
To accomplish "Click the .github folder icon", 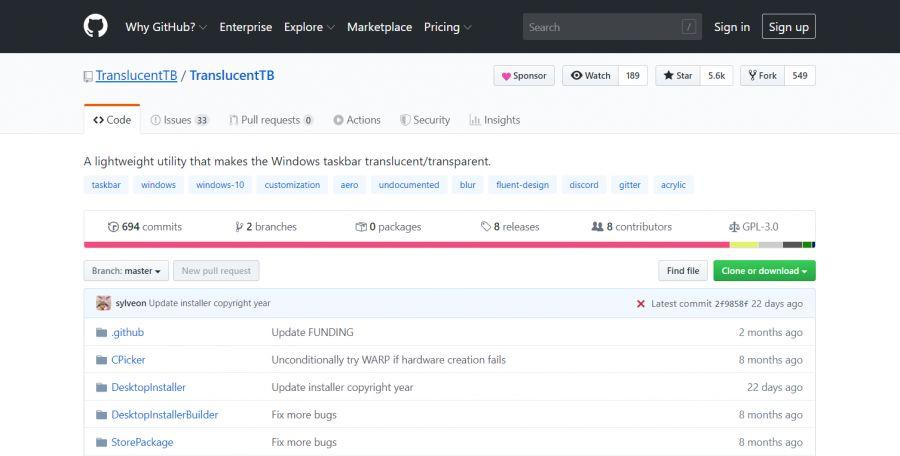I will (101, 332).
